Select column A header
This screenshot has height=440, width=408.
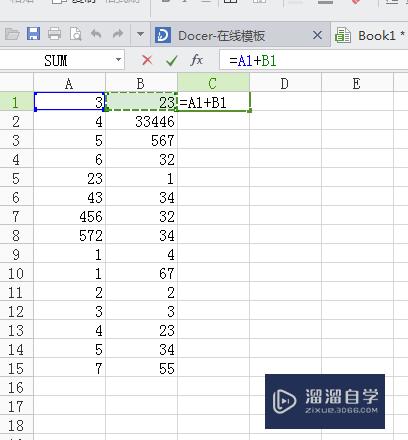69,83
